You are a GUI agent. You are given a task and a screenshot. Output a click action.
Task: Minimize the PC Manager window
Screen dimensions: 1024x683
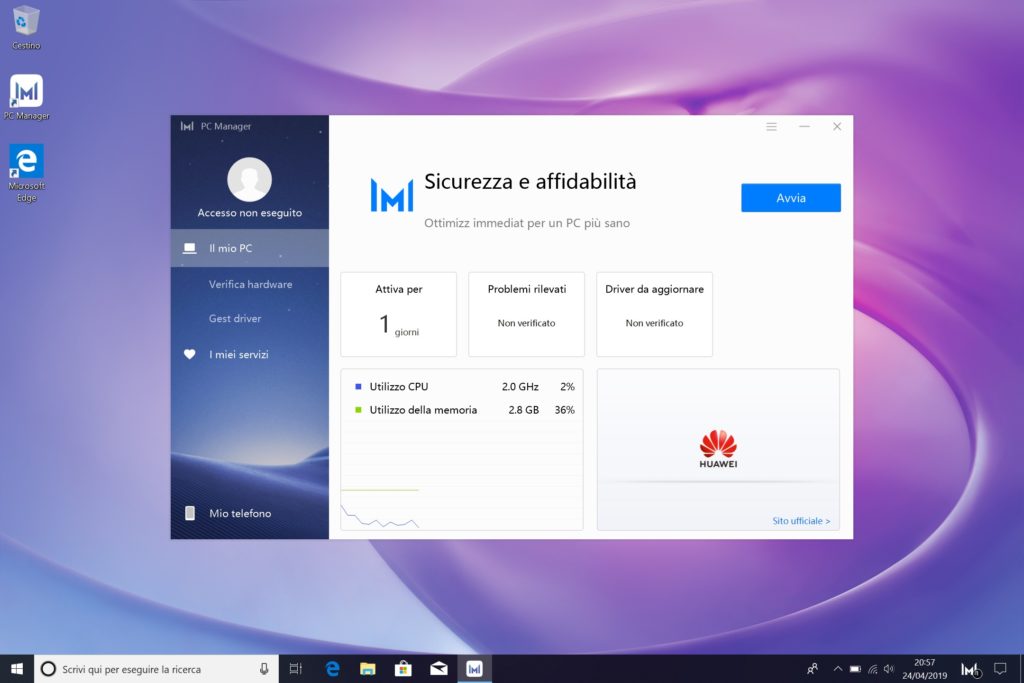point(805,127)
